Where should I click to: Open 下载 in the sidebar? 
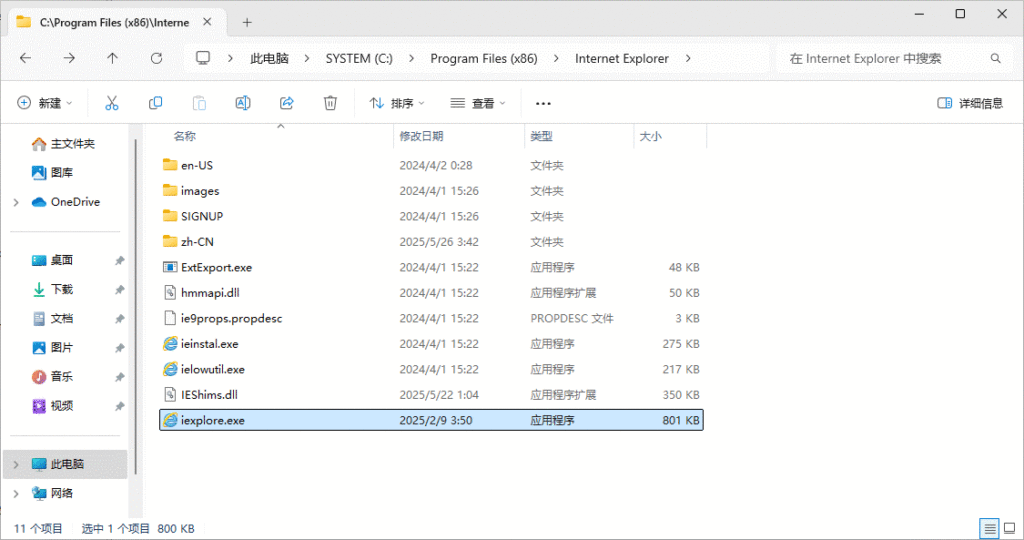point(52,289)
